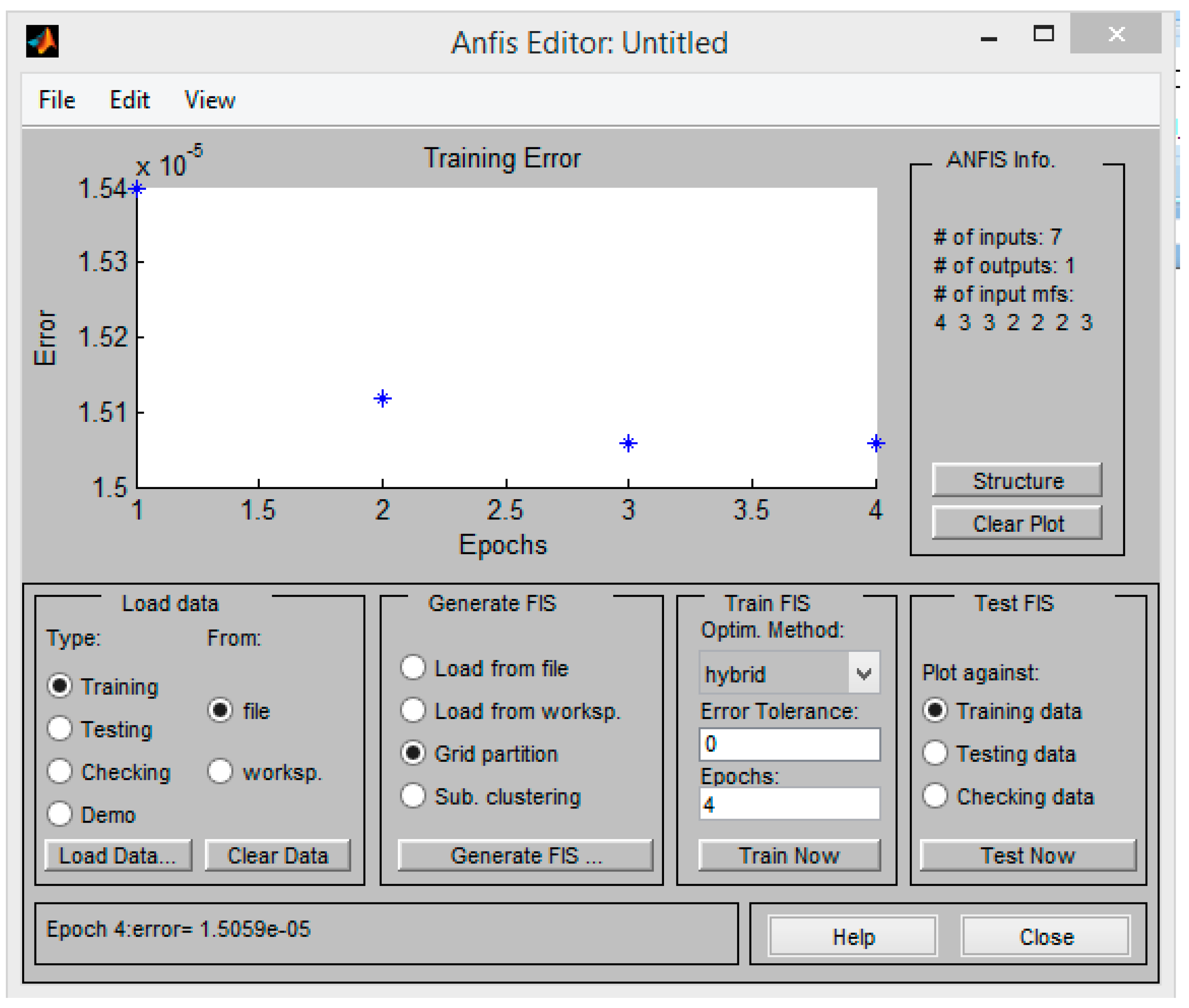Click the MATLAB icon in title bar

tap(42, 41)
